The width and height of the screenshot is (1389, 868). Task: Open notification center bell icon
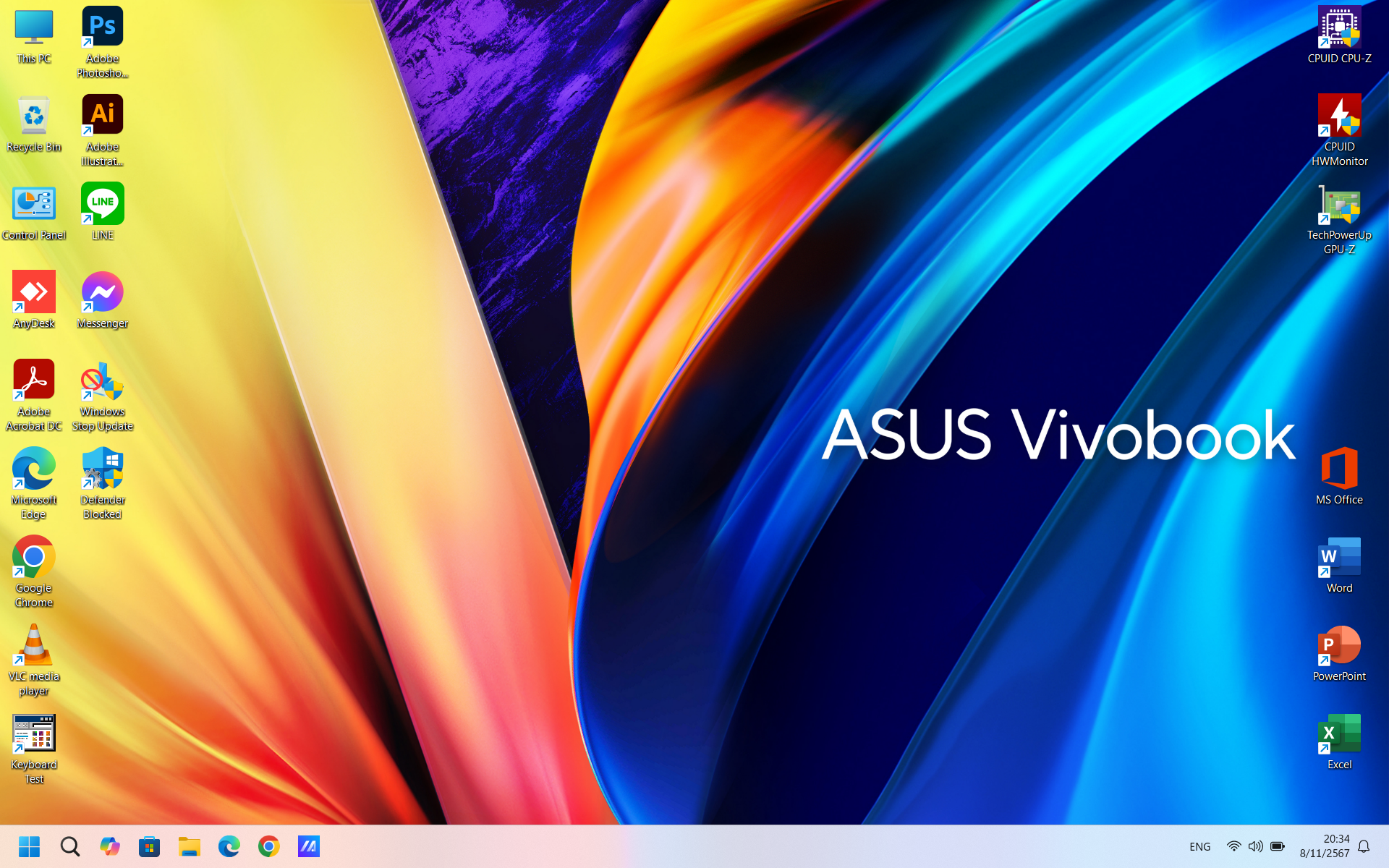click(1364, 846)
